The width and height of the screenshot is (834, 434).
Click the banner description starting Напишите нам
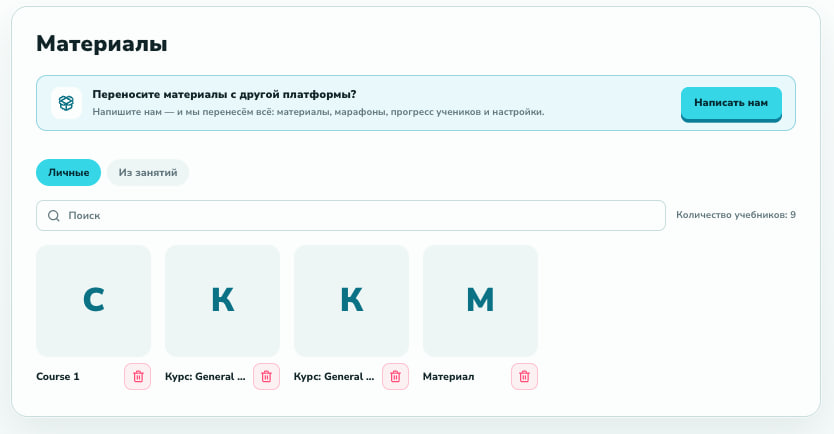[x=318, y=112]
